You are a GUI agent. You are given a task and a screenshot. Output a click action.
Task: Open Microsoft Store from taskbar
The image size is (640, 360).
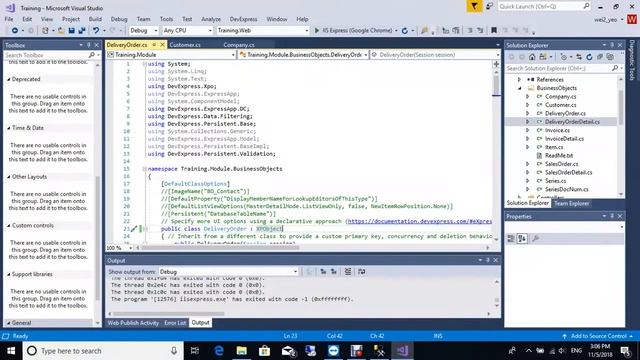(x=264, y=351)
